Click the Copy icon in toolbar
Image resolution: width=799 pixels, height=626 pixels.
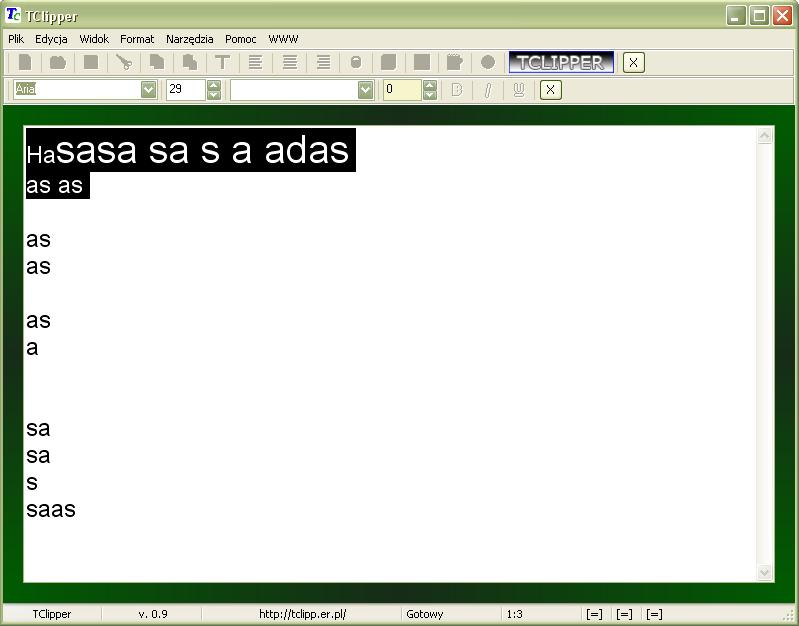[x=157, y=62]
